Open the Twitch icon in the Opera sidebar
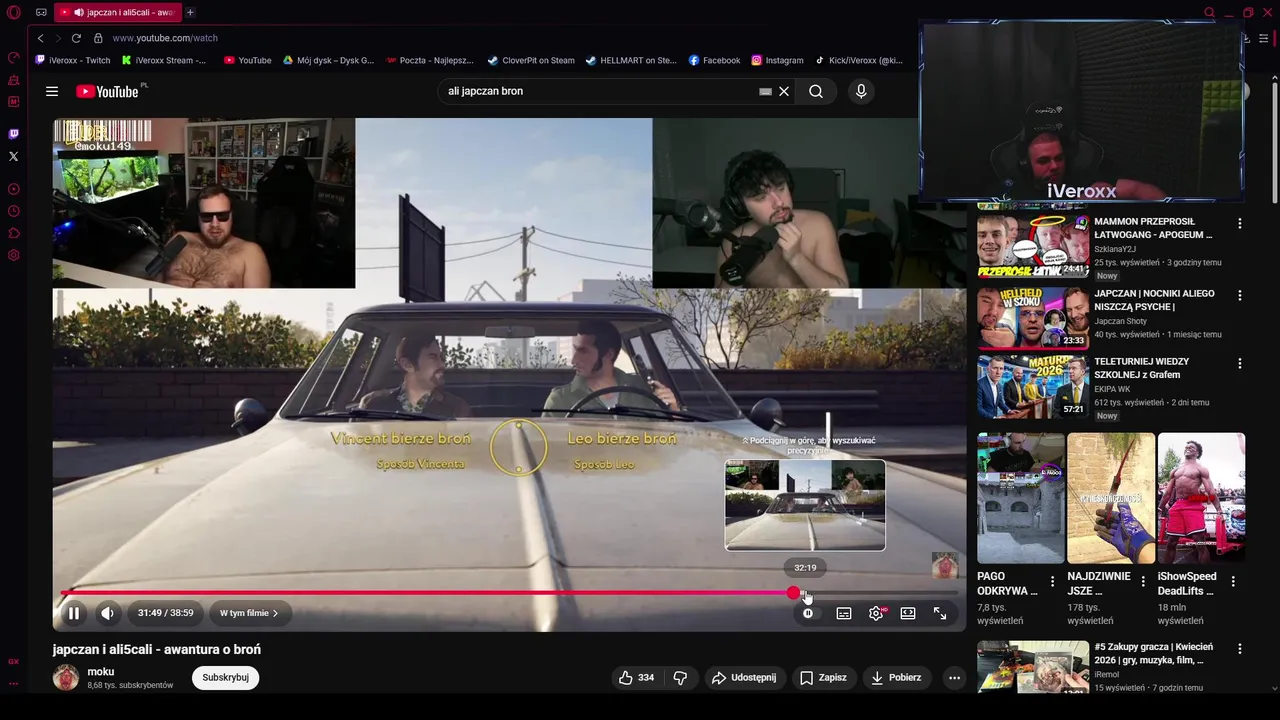 (14, 134)
